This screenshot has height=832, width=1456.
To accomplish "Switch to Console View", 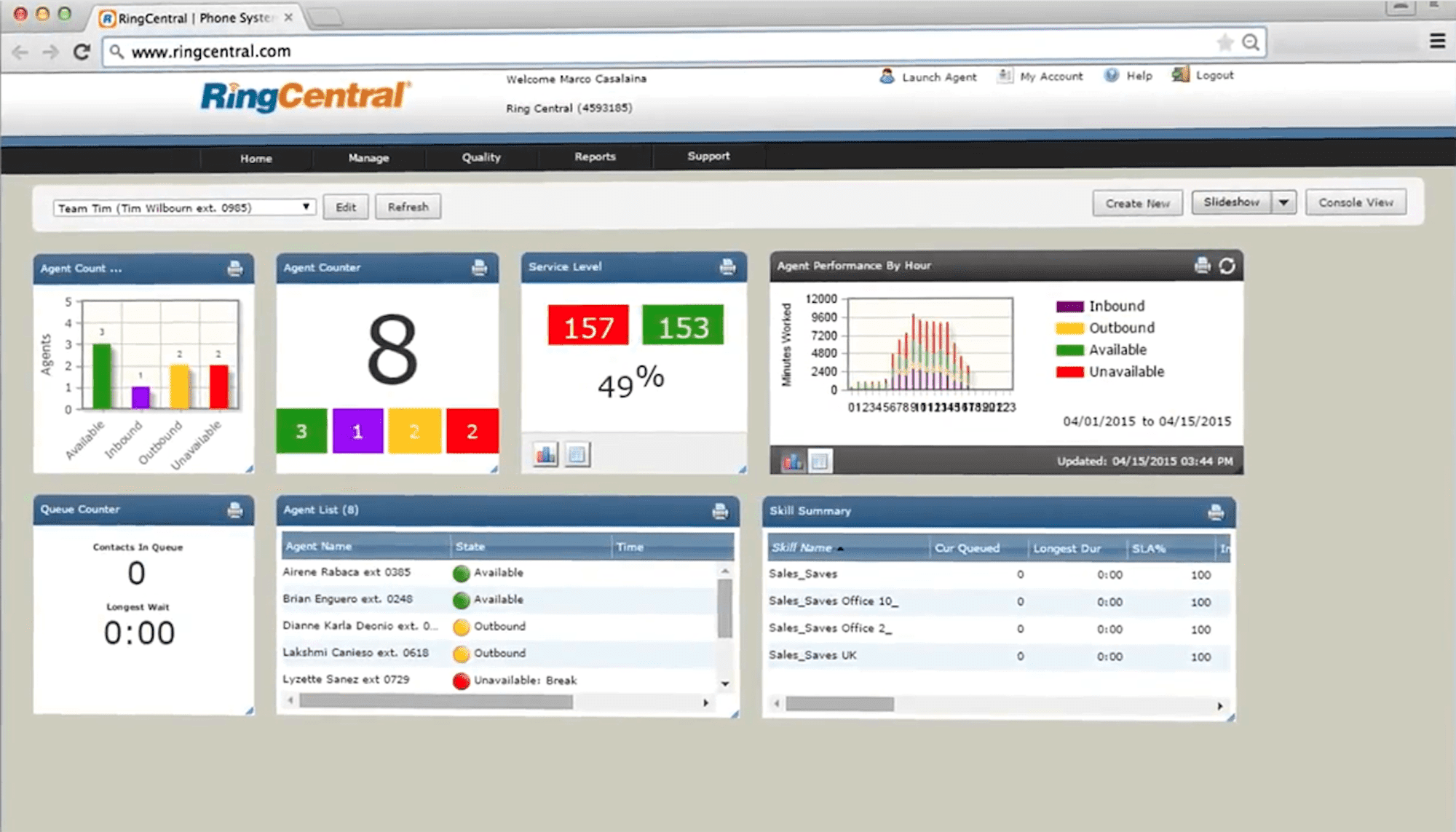I will [1356, 202].
